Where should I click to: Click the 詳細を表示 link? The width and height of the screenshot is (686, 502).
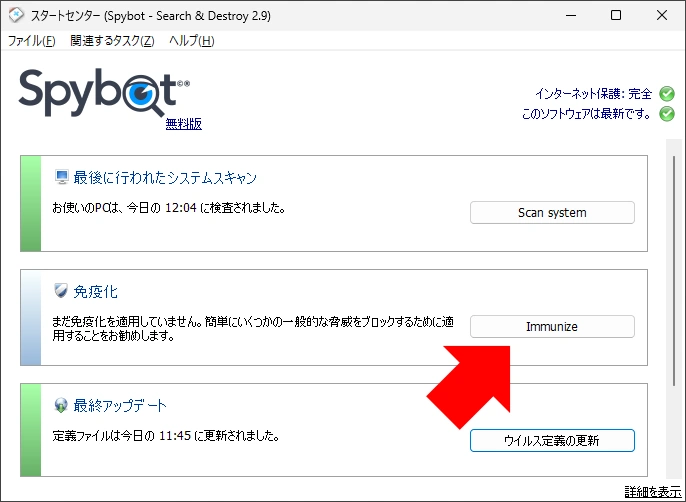click(653, 491)
